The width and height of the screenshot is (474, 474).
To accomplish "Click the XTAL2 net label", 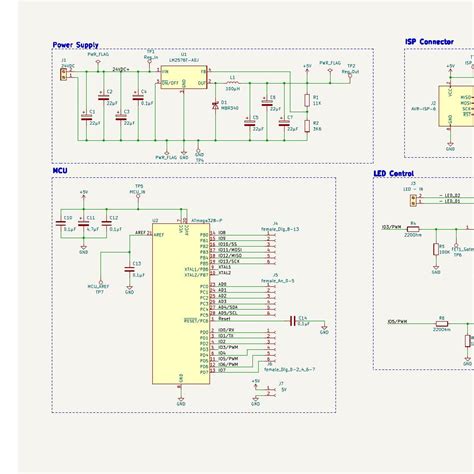I will tap(225, 273).
